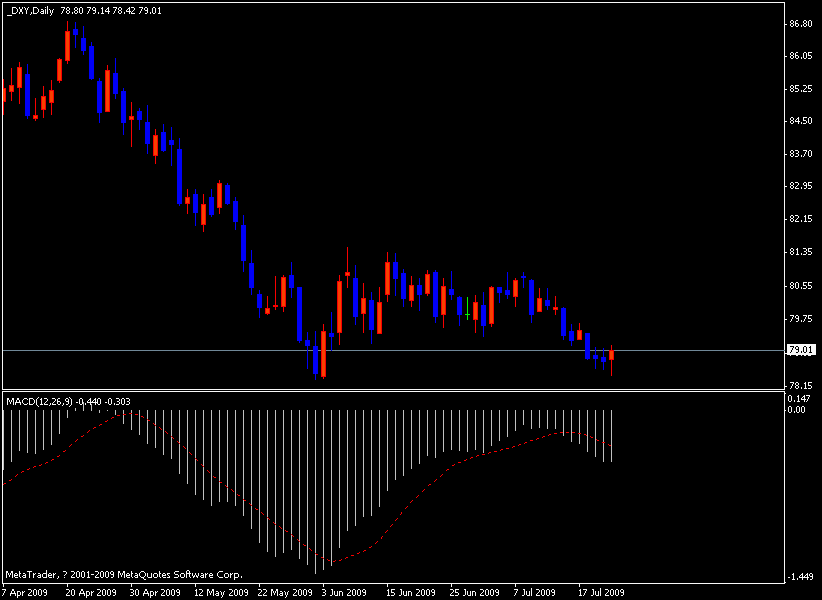Click the 25 Jun 2009 date label
Image resolution: width=822 pixels, height=600 pixels.
475,593
